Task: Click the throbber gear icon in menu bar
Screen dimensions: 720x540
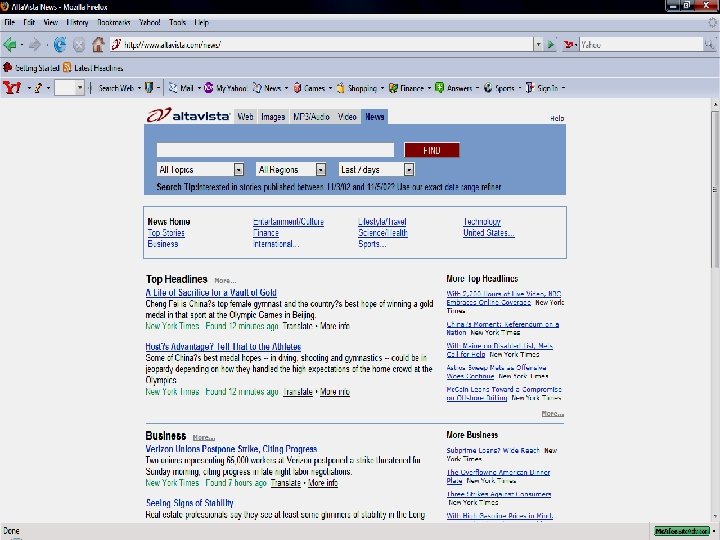Action: pos(713,22)
